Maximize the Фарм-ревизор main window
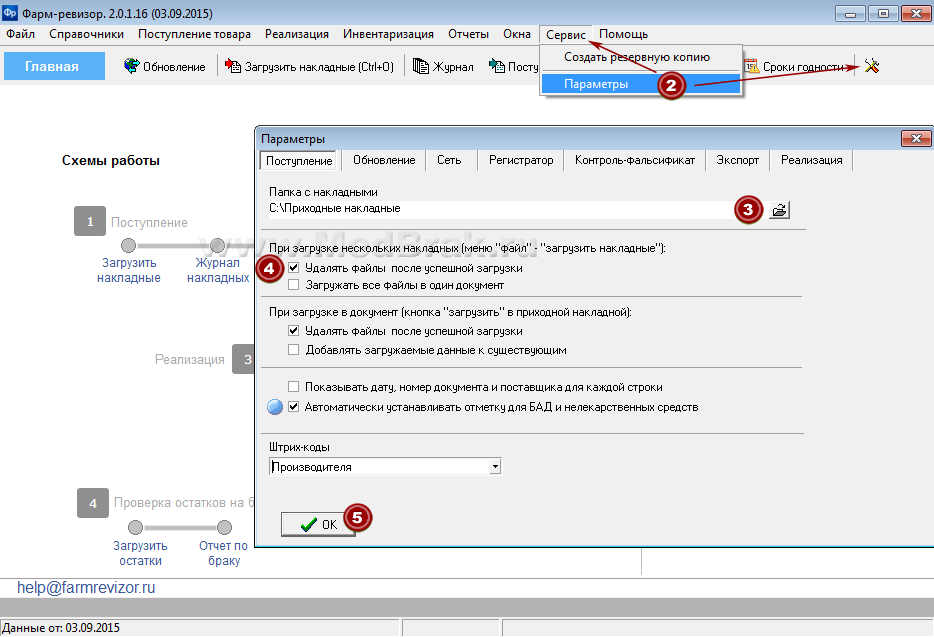The height and width of the screenshot is (637, 934). pyautogui.click(x=883, y=13)
